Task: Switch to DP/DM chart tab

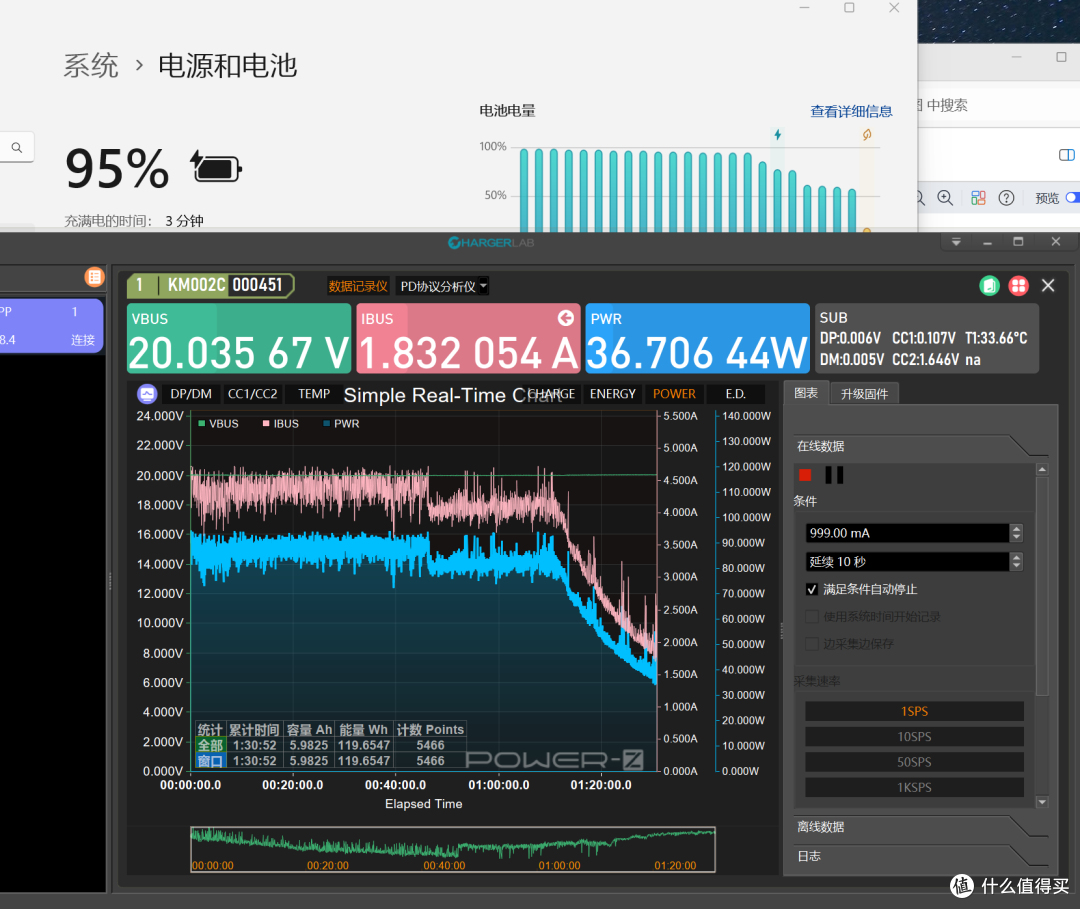Action: pyautogui.click(x=191, y=394)
